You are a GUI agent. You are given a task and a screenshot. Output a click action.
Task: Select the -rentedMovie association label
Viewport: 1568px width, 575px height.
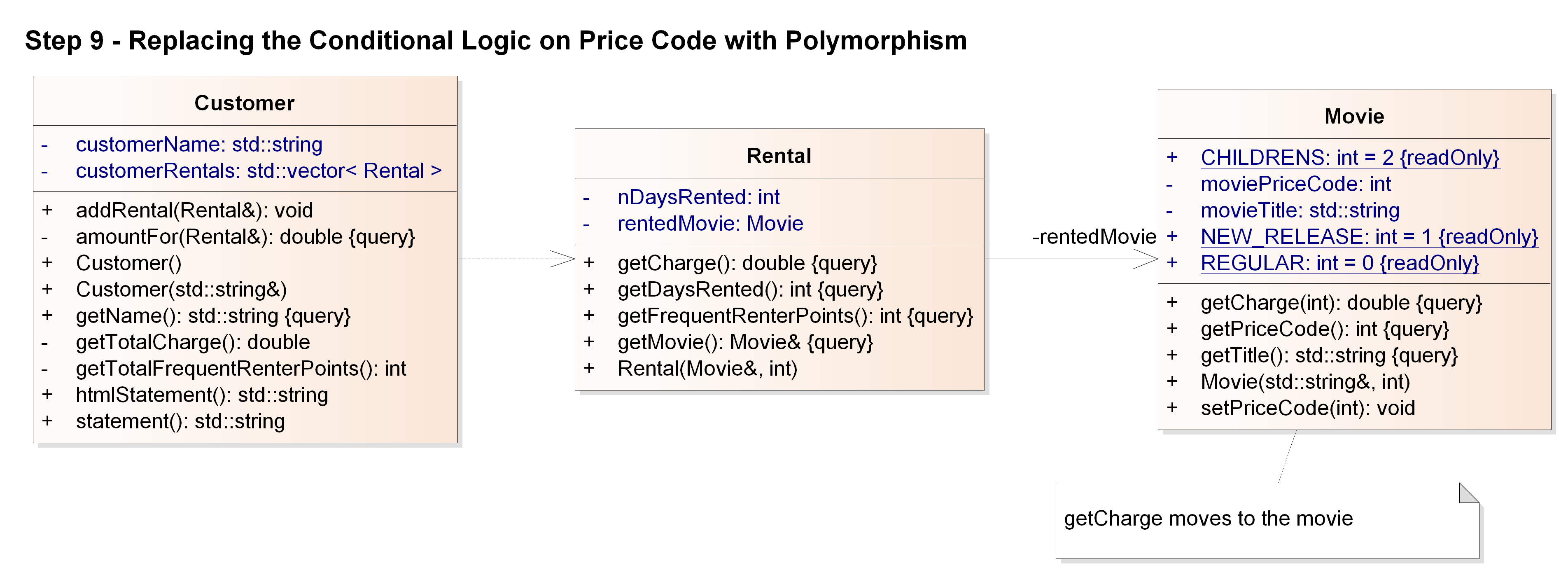pyautogui.click(x=1094, y=236)
